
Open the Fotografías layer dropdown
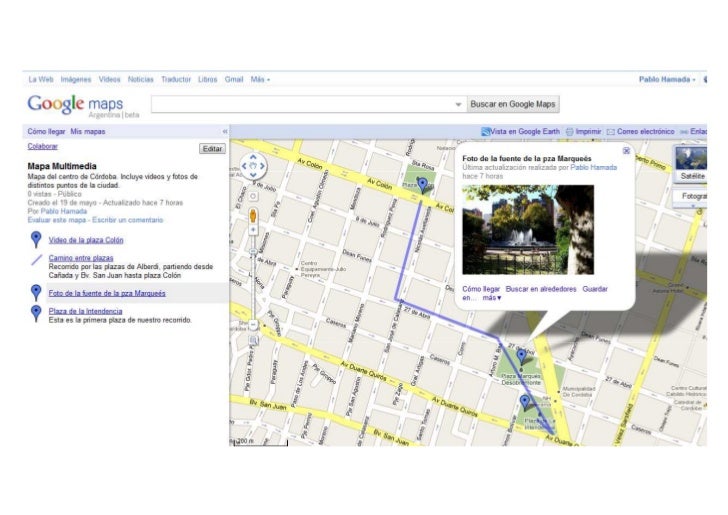691,197
